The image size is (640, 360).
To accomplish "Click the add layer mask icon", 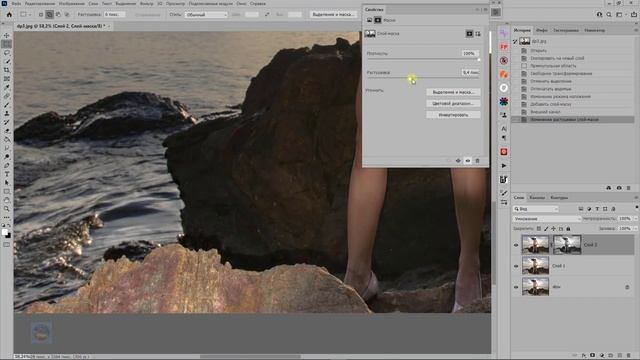I will click(593, 356).
